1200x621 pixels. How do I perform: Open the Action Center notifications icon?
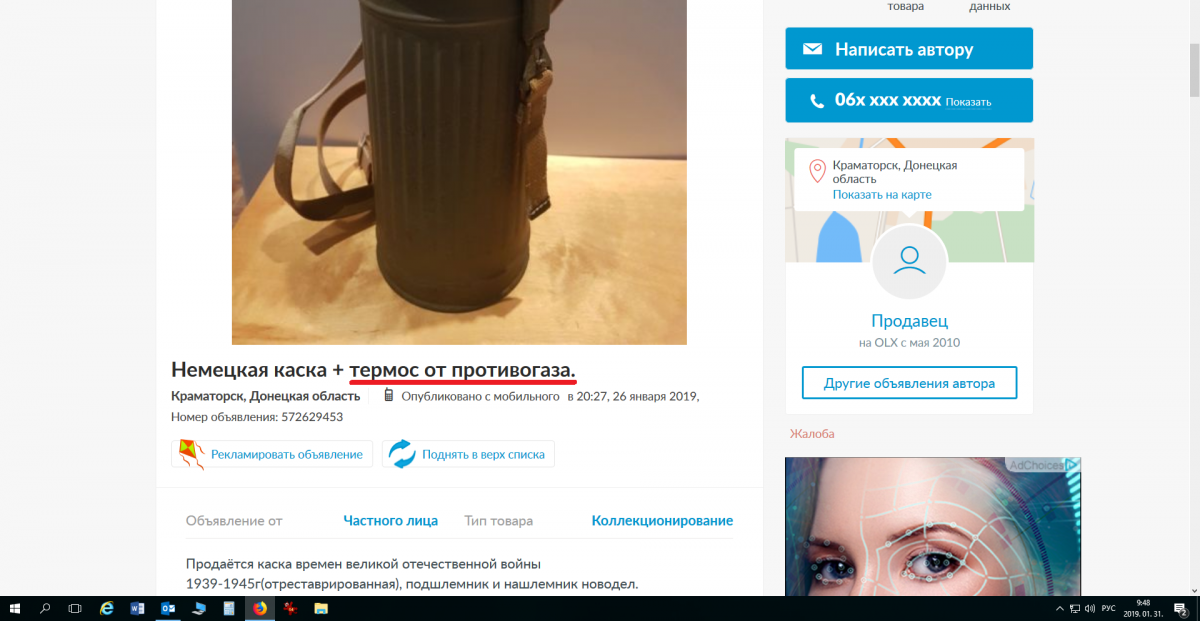1180,608
